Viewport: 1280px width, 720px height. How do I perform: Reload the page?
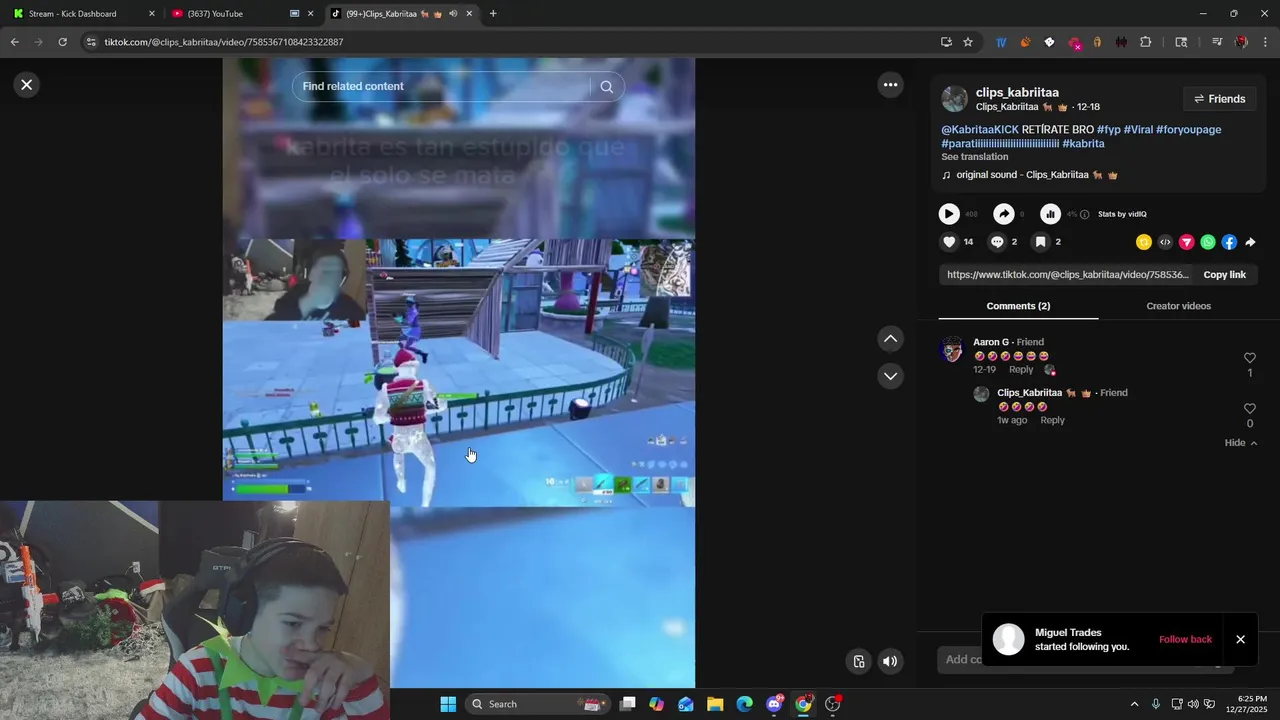coord(62,42)
